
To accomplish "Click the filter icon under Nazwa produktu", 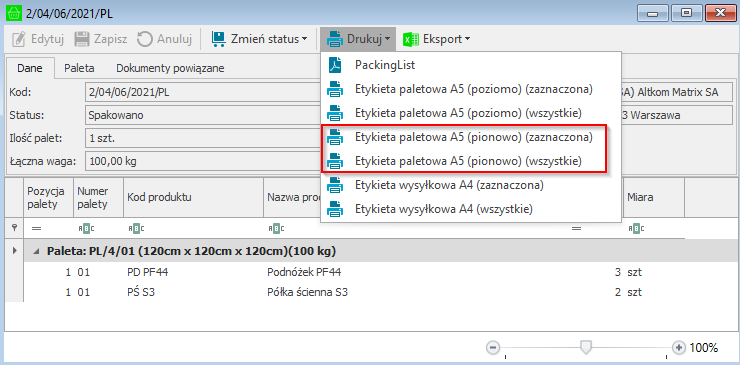I will click(276, 229).
